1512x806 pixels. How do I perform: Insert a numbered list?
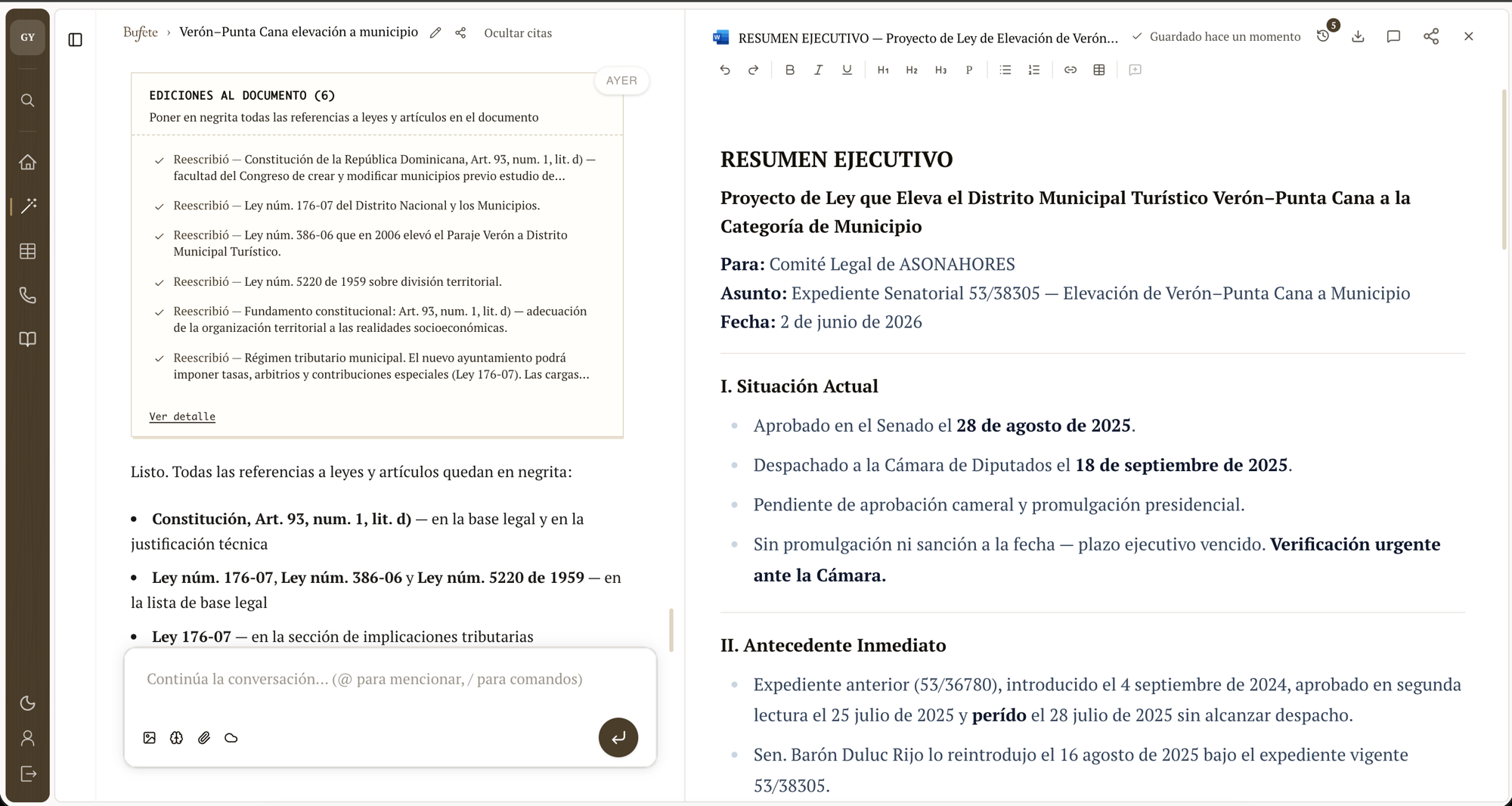coord(1034,70)
